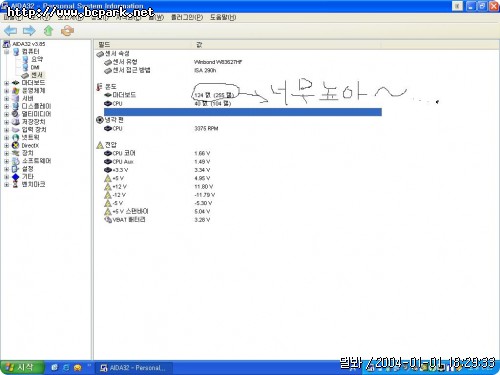This screenshot has width=500, height=375.
Task: Click the Internet Explorer quick launch icon
Action: pyautogui.click(x=66, y=368)
